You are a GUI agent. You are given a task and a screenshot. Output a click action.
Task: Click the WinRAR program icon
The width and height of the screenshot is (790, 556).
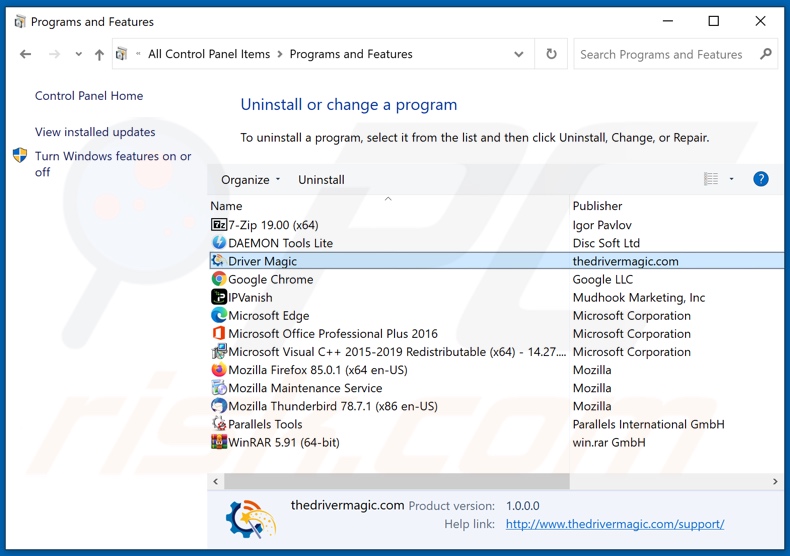pos(219,442)
